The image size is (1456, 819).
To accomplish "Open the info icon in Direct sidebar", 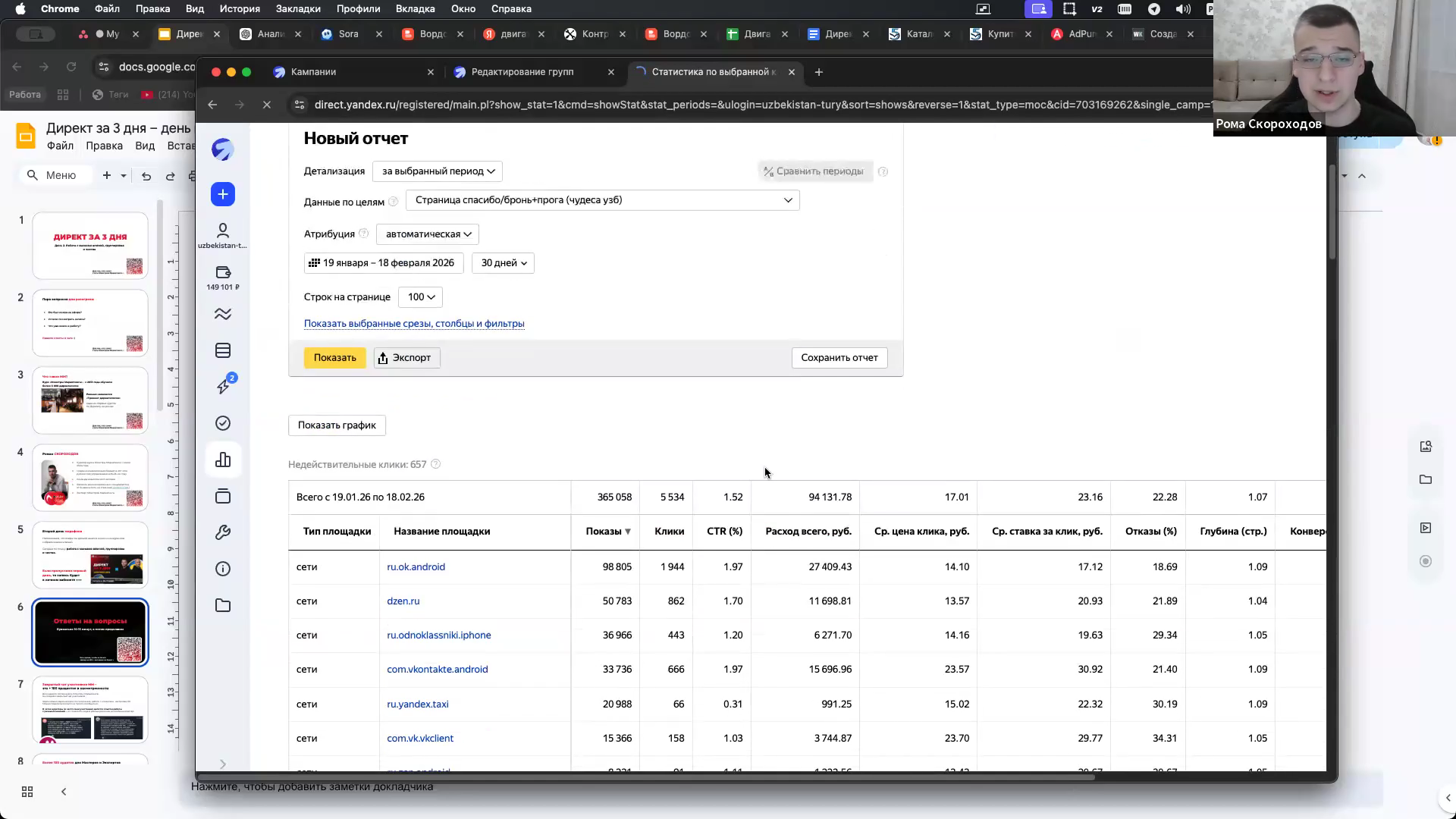I will tap(223, 569).
